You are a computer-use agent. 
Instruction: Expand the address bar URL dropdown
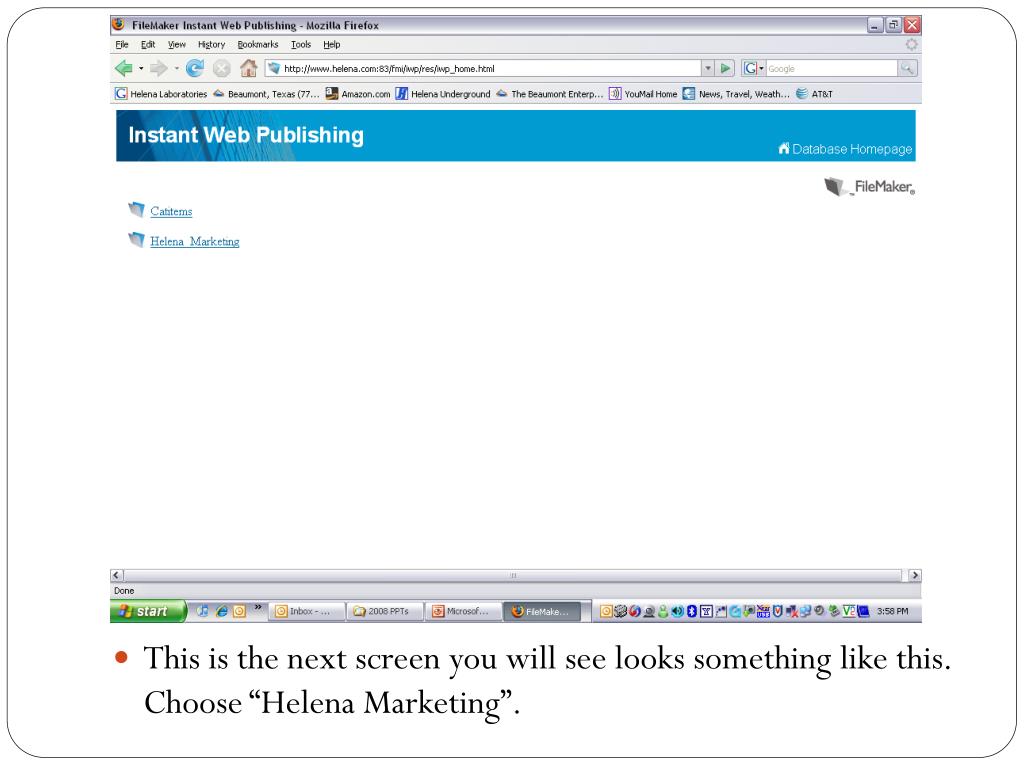(708, 68)
